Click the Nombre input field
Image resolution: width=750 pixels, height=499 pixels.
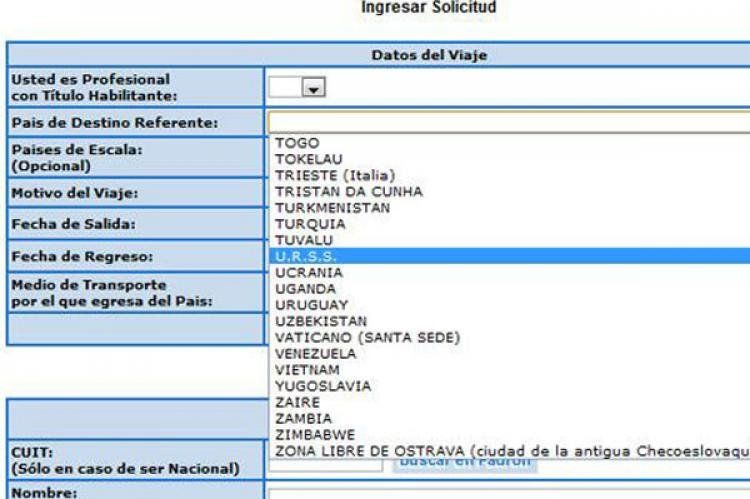509,494
